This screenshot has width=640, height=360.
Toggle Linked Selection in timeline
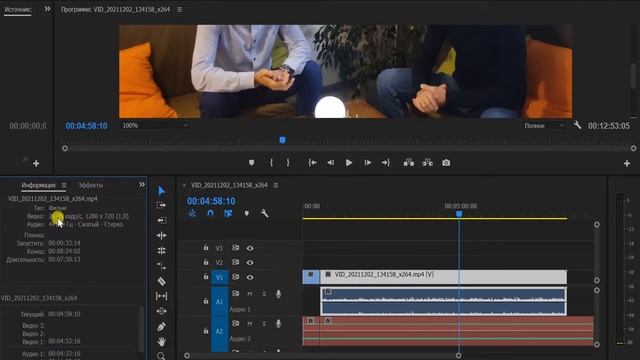pyautogui.click(x=228, y=213)
